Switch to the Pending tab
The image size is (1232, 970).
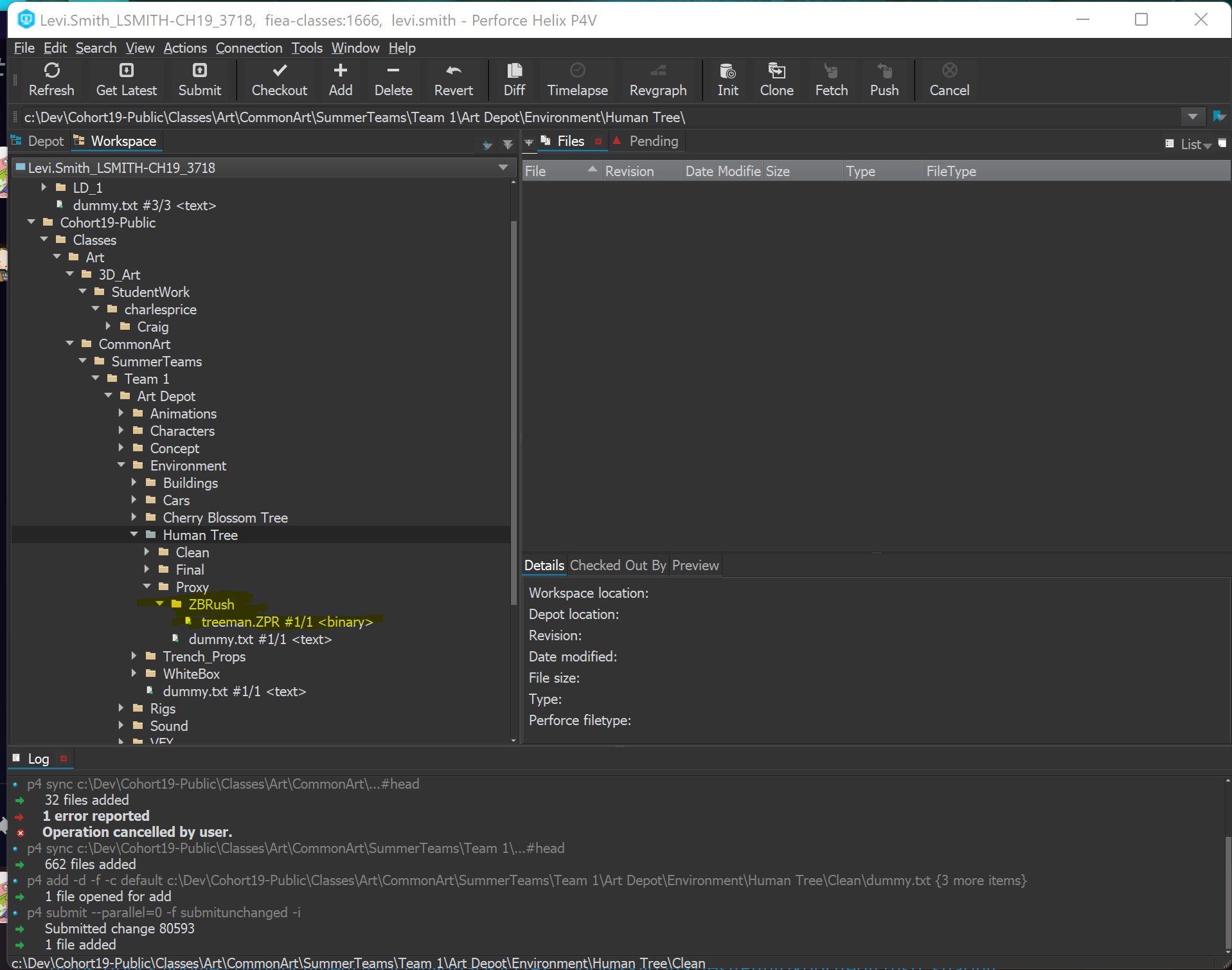tap(647, 141)
